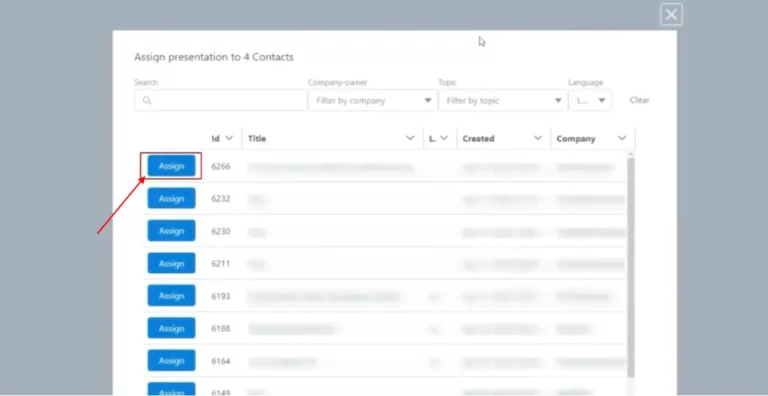Close the assign presentation dialog with X
This screenshot has width=768, height=396.
coord(671,15)
